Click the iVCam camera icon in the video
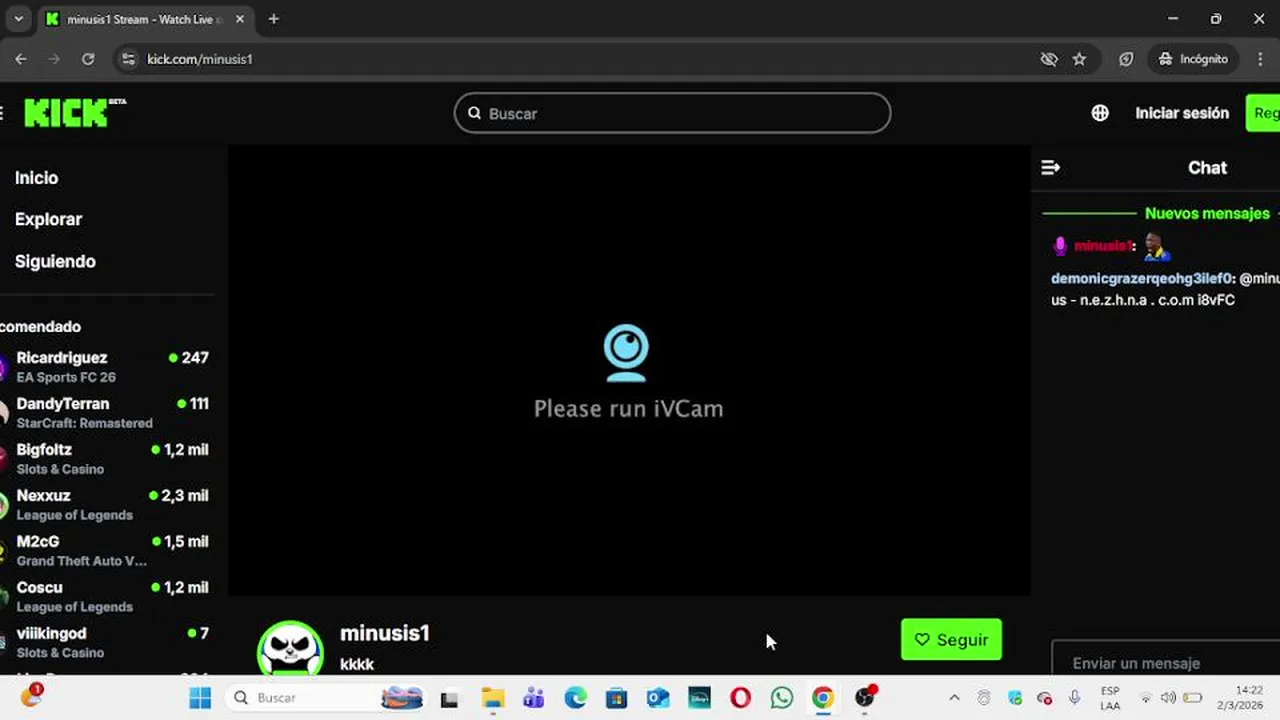Screen dimensions: 1280x720 click(627, 353)
